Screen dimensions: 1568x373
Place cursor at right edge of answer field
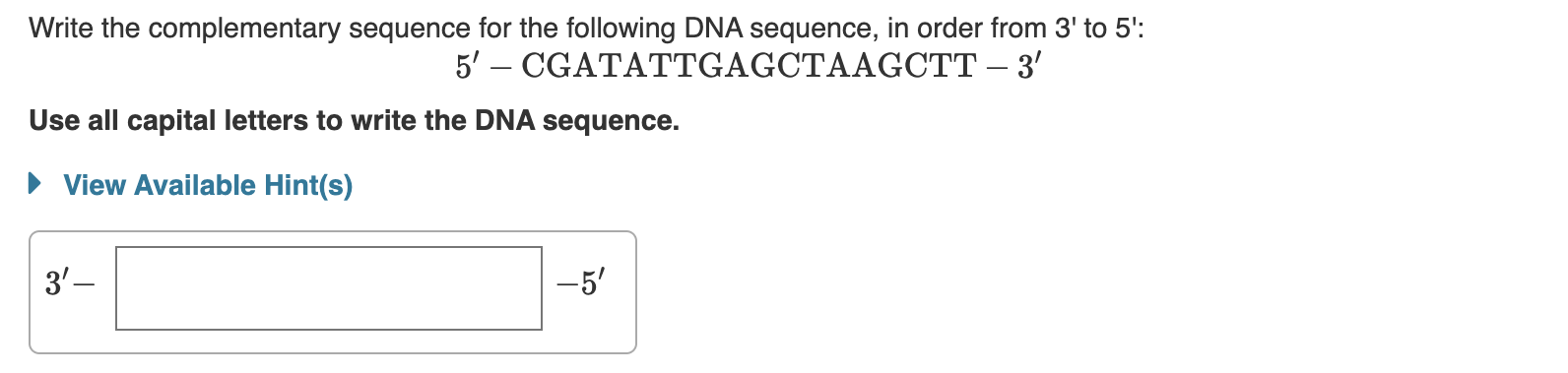(537, 288)
